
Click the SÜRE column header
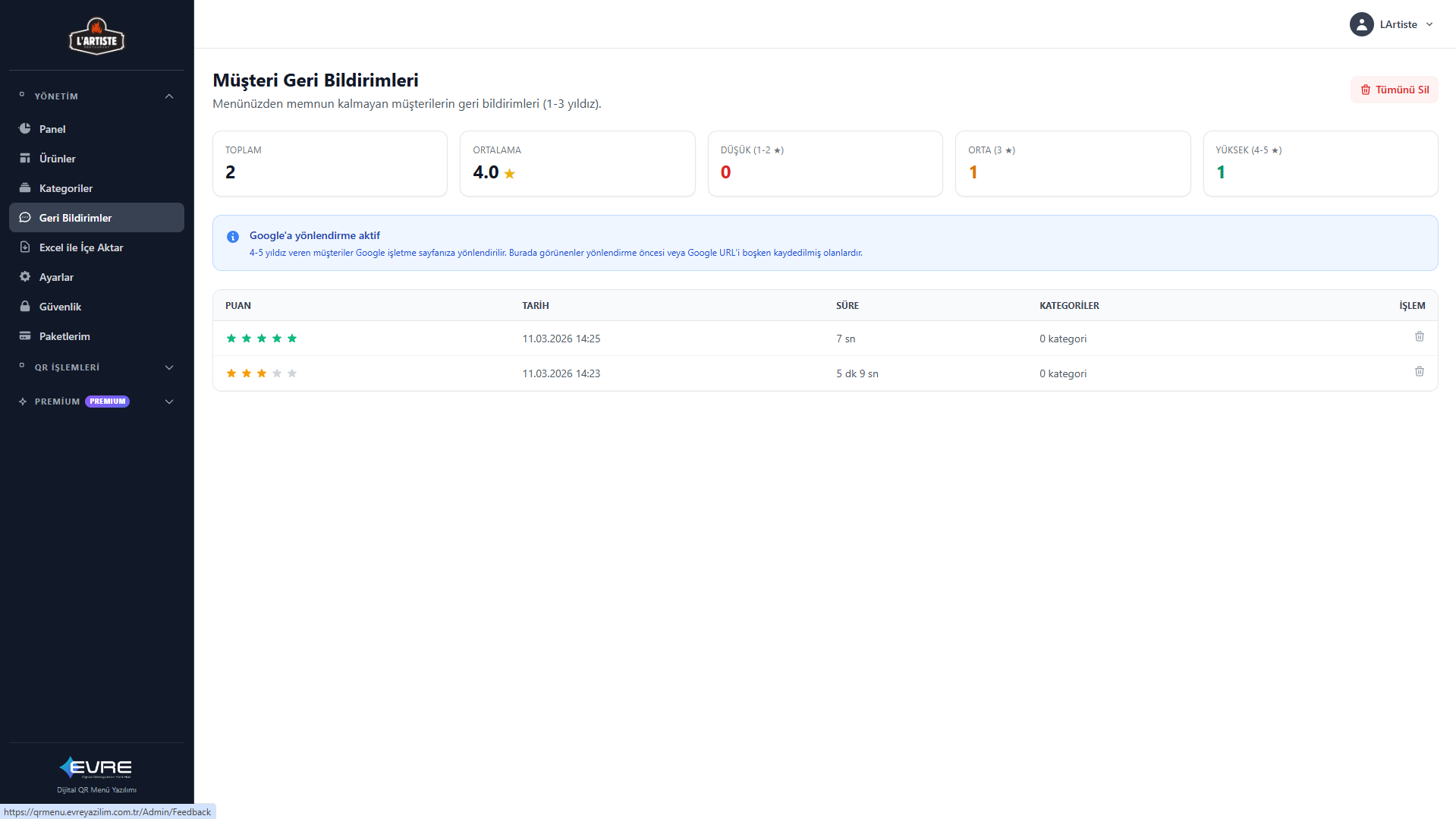[847, 306]
